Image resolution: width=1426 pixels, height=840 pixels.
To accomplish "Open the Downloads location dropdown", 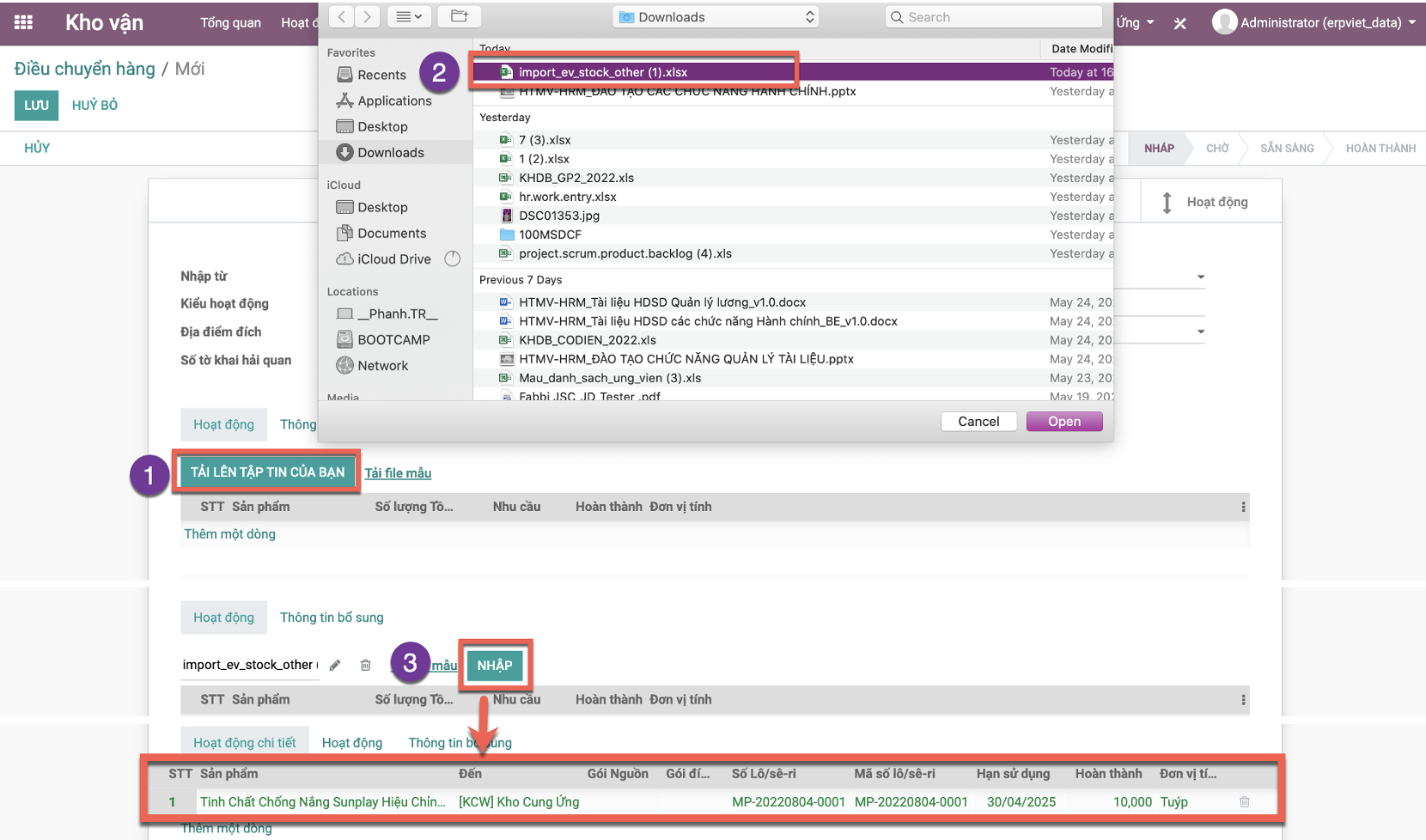I will [x=716, y=17].
